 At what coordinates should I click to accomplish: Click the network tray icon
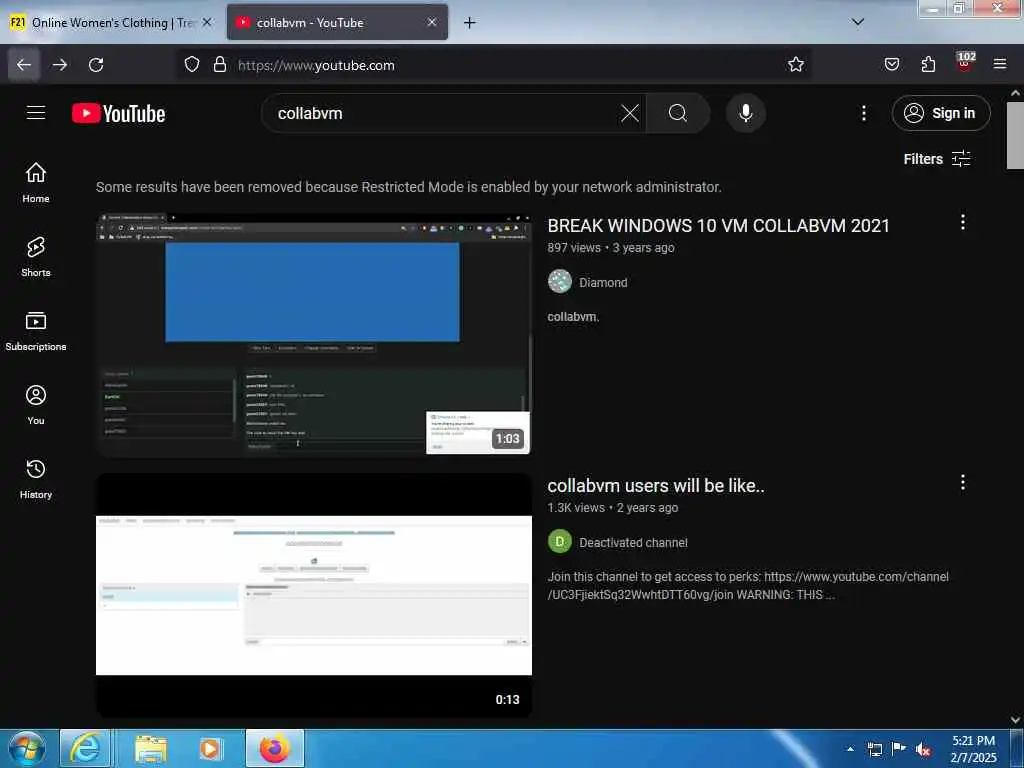(x=874, y=749)
